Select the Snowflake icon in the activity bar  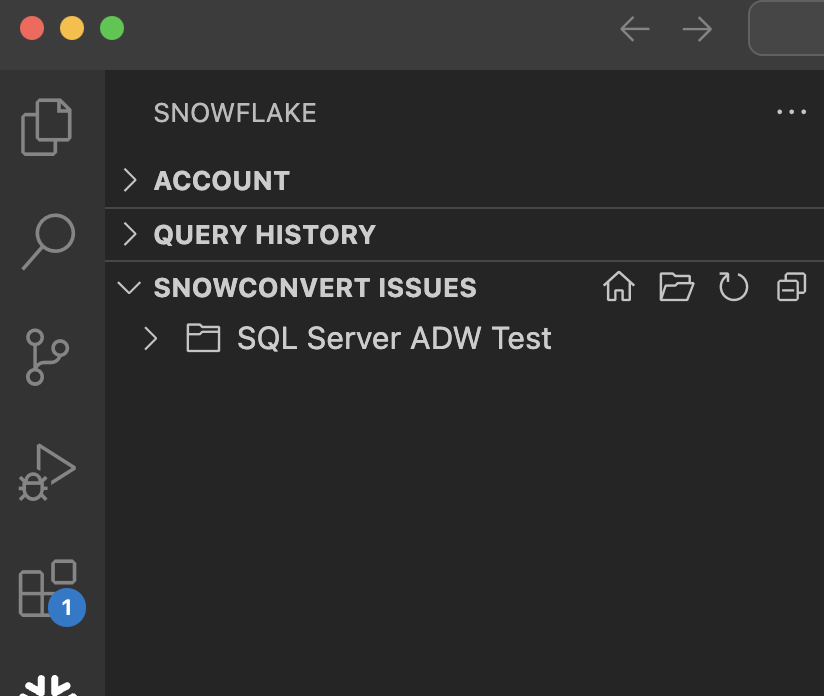point(49,688)
